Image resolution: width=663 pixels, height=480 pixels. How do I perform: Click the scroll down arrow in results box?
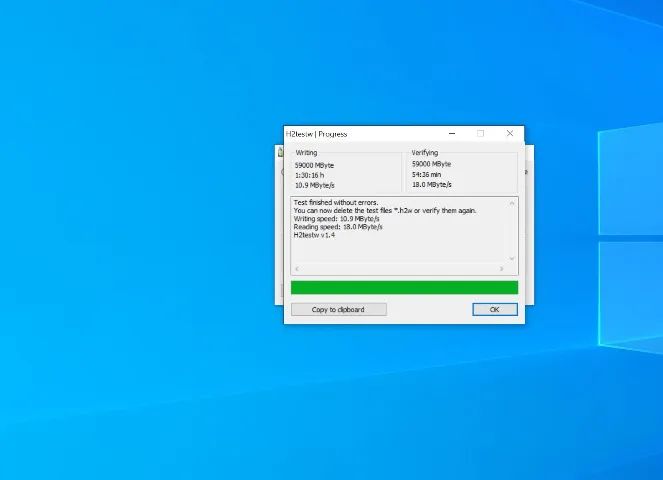512,258
